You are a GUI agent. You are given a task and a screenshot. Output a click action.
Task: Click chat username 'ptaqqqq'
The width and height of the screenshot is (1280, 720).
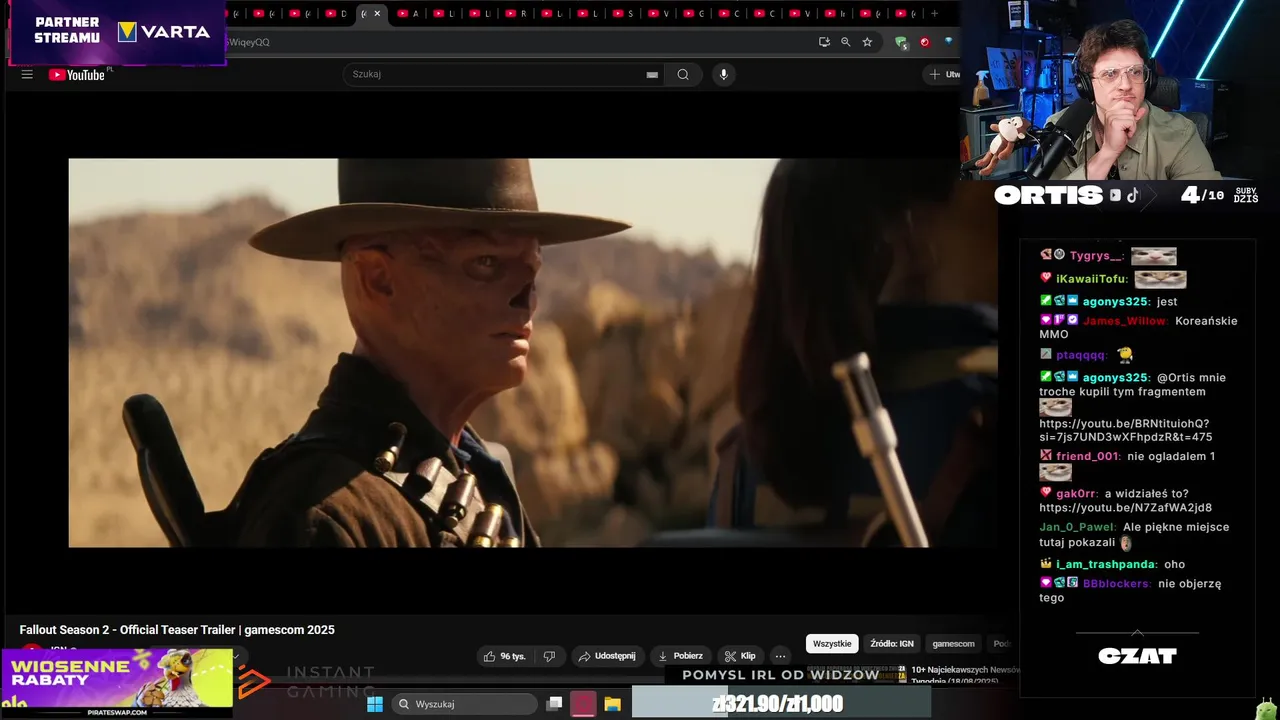point(1082,355)
